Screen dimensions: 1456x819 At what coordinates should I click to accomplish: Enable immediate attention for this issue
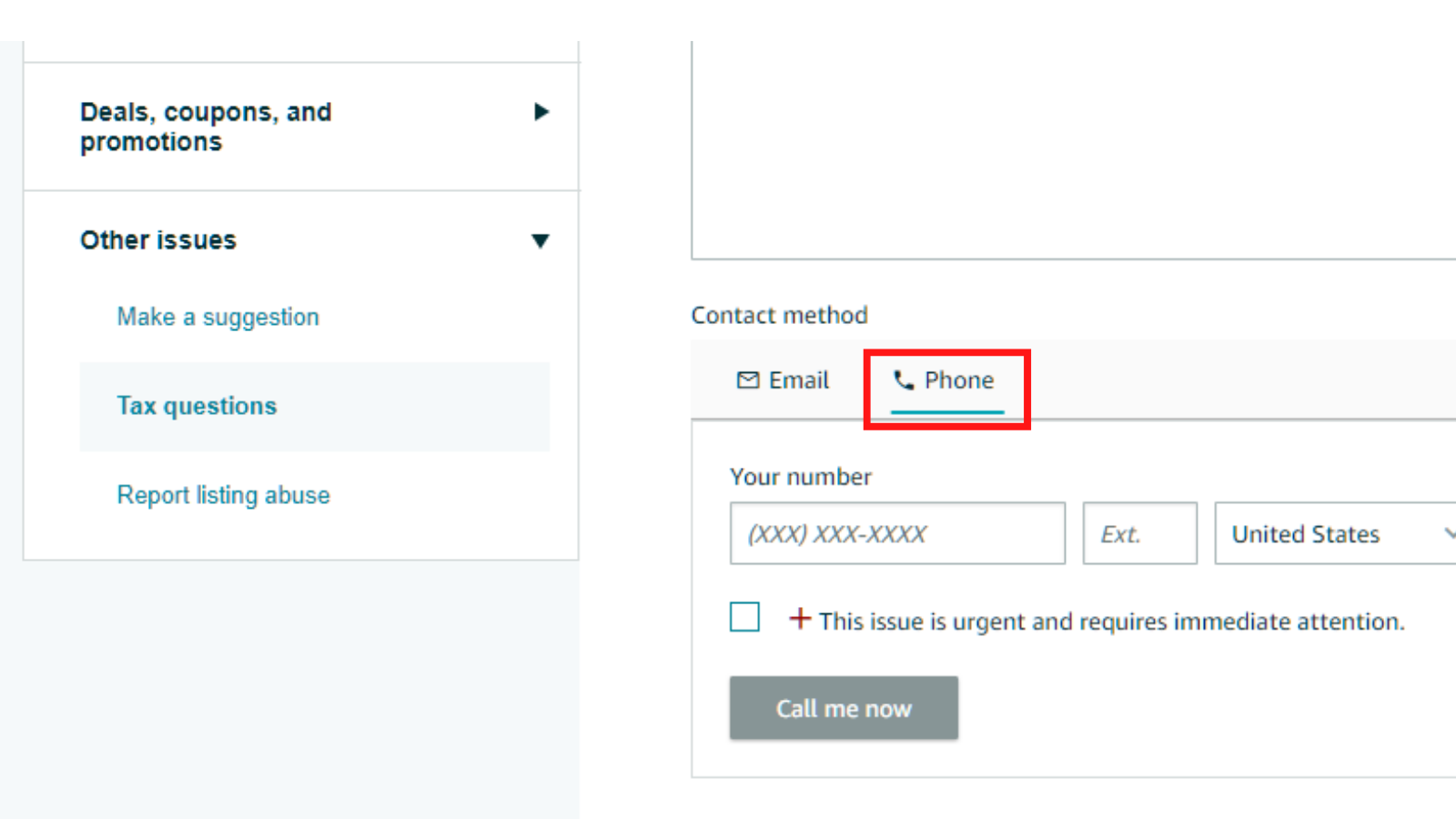[744, 617]
